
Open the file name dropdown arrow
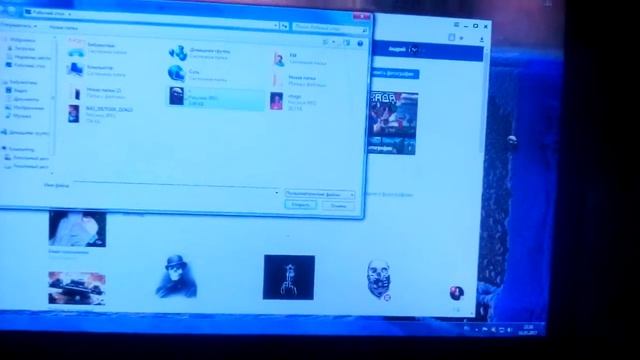(277, 193)
